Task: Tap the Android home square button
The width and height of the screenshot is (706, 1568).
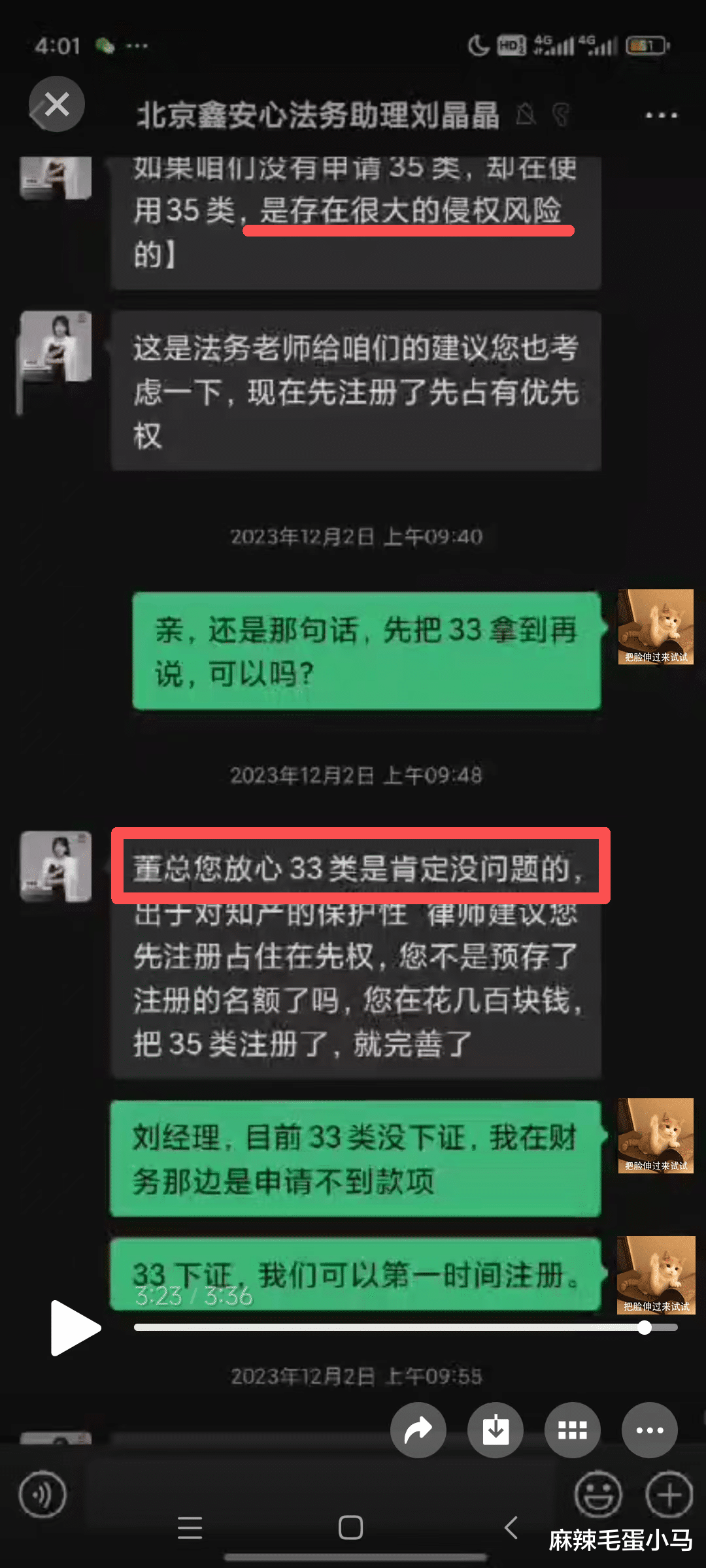Action: (x=350, y=1527)
